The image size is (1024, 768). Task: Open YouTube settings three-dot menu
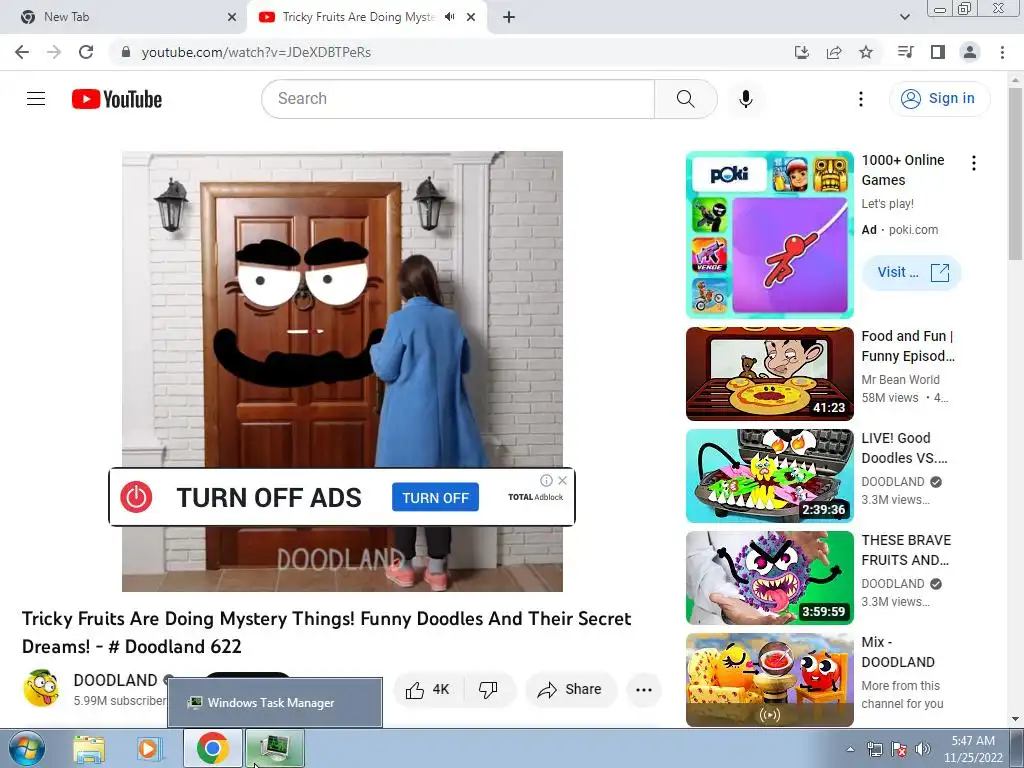click(x=861, y=99)
